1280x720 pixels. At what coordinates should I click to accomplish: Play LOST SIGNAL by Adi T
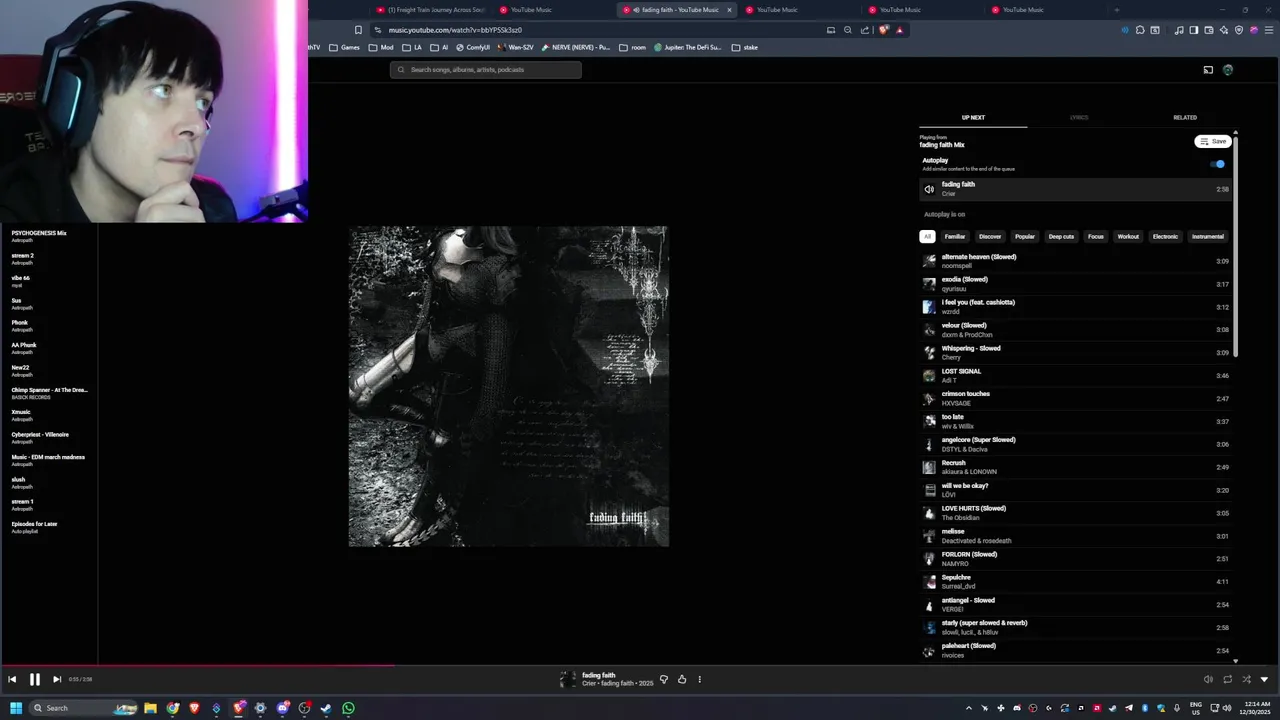coord(1076,376)
